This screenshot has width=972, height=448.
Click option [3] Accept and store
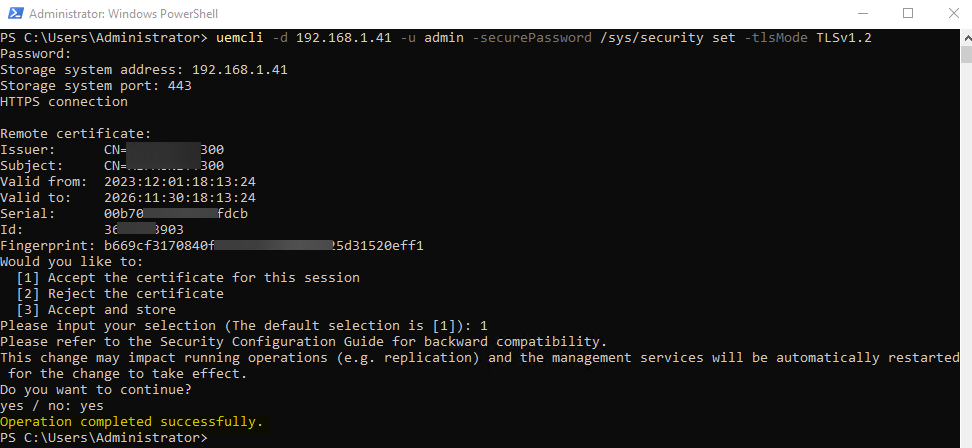[x=96, y=310]
